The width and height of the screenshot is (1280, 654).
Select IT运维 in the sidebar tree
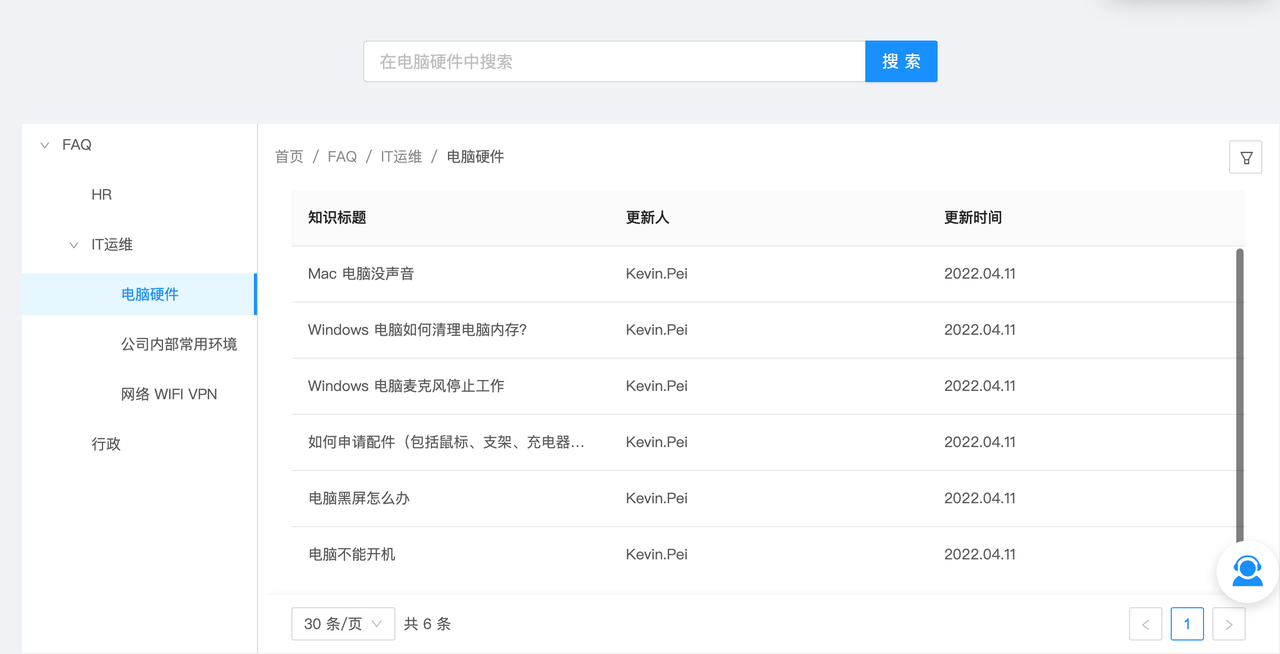click(112, 245)
